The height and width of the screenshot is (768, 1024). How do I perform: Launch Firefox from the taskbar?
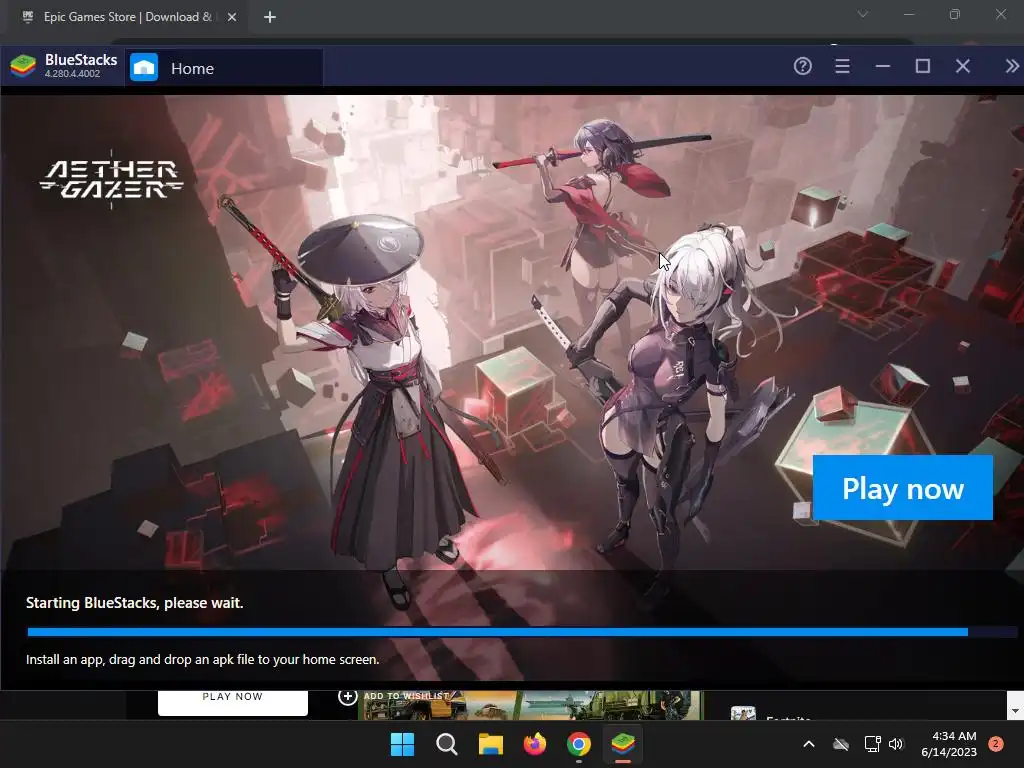(535, 744)
